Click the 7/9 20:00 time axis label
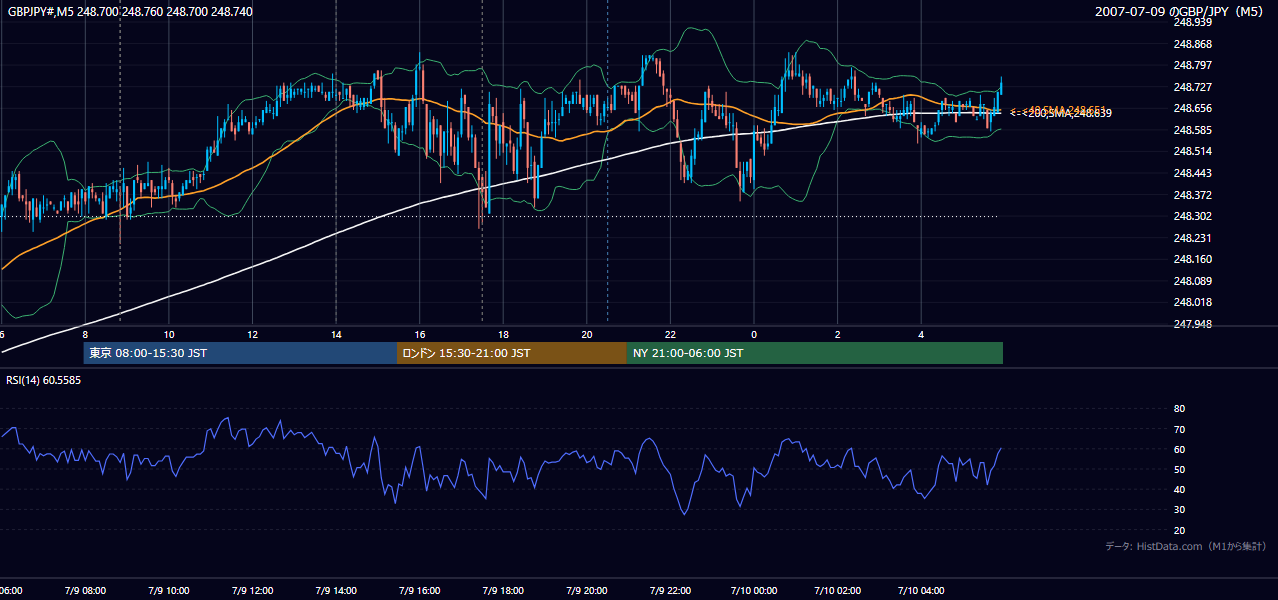 click(x=586, y=591)
